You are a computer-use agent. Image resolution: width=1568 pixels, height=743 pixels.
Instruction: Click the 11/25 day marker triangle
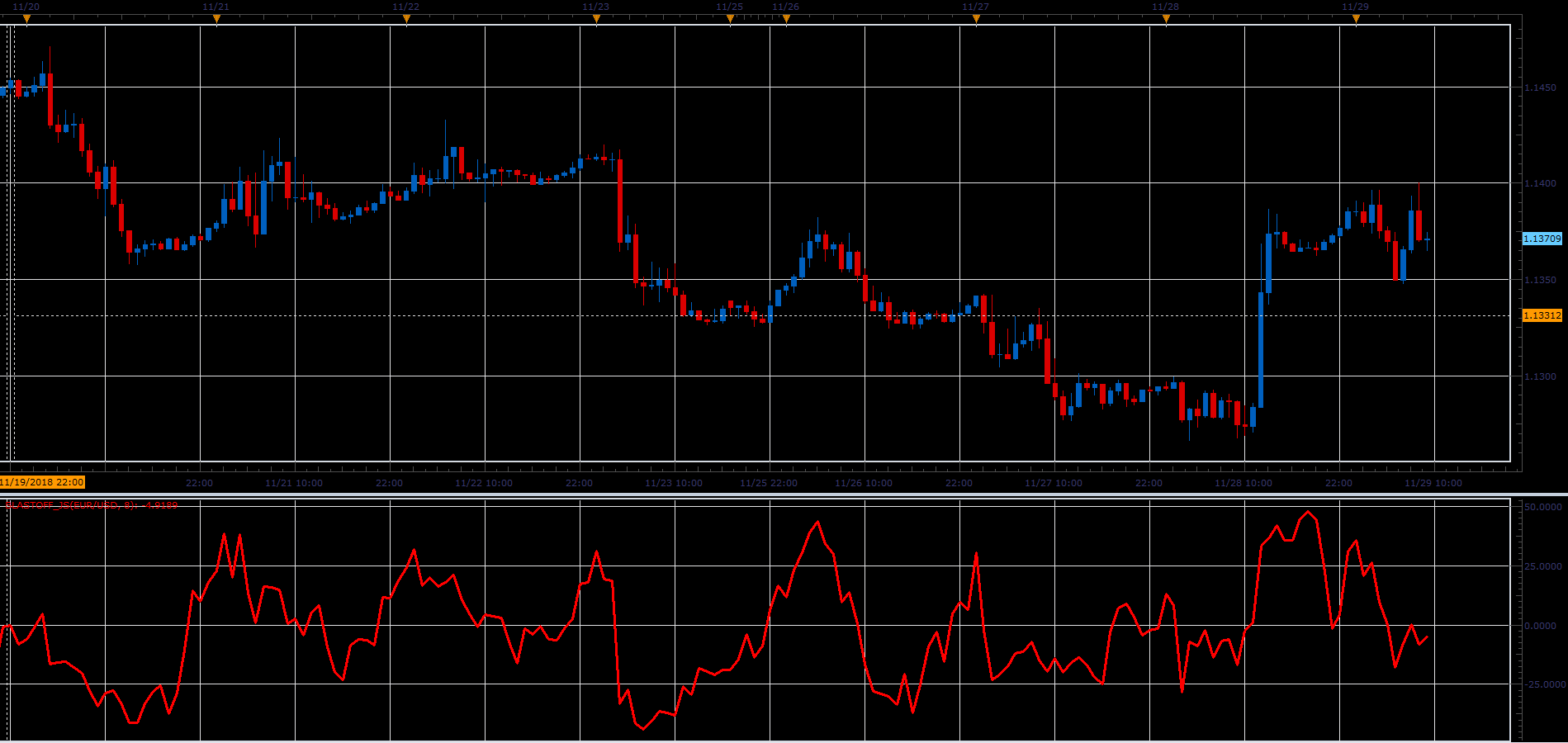(730, 19)
